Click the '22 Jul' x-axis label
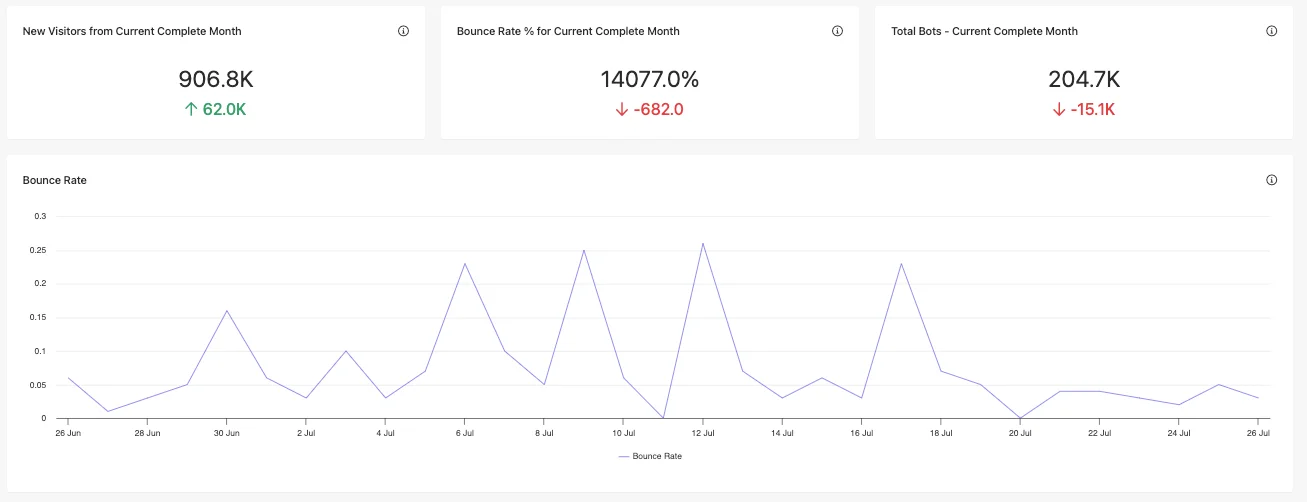Screen dimensions: 1307x502 (1100, 434)
